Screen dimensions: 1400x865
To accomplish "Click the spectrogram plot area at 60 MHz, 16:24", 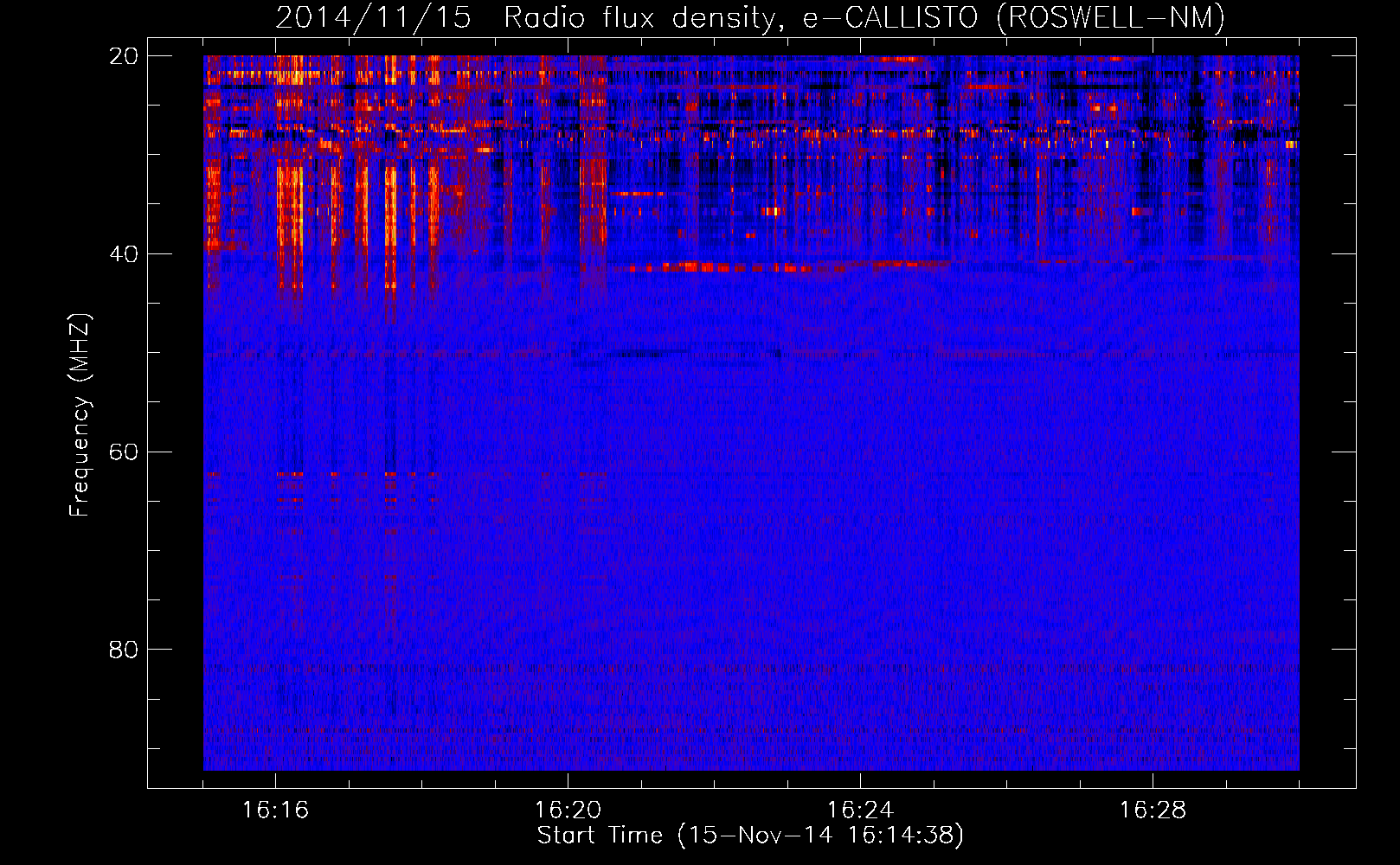I will click(x=860, y=452).
